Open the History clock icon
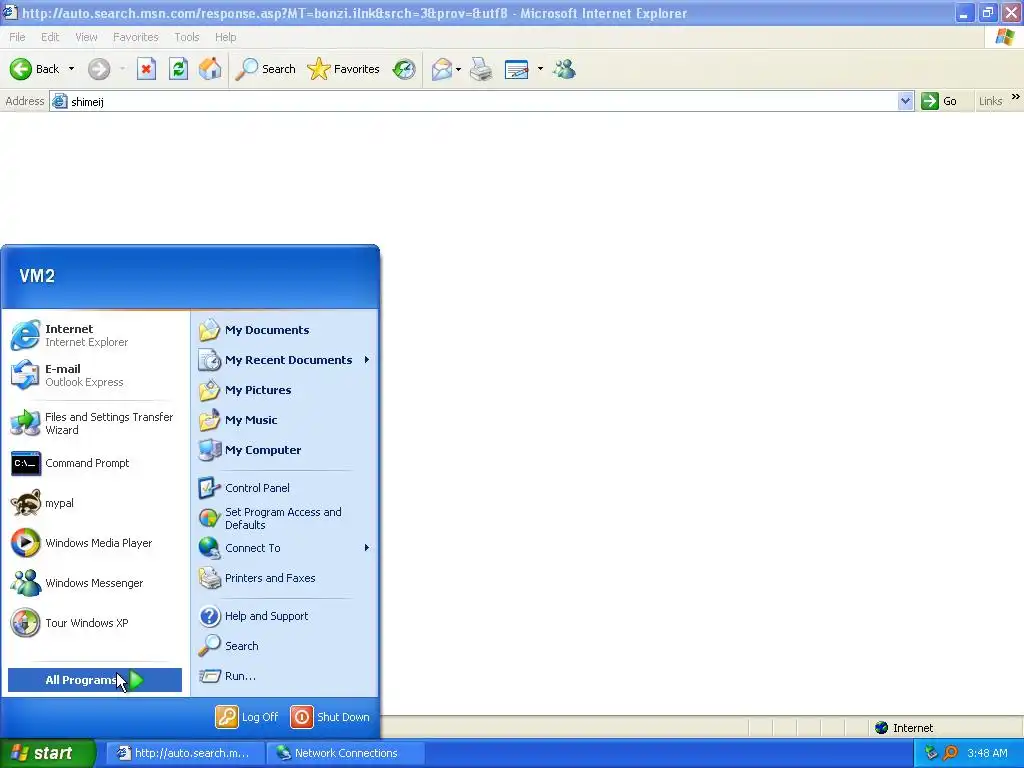This screenshot has width=1024, height=768. [404, 69]
